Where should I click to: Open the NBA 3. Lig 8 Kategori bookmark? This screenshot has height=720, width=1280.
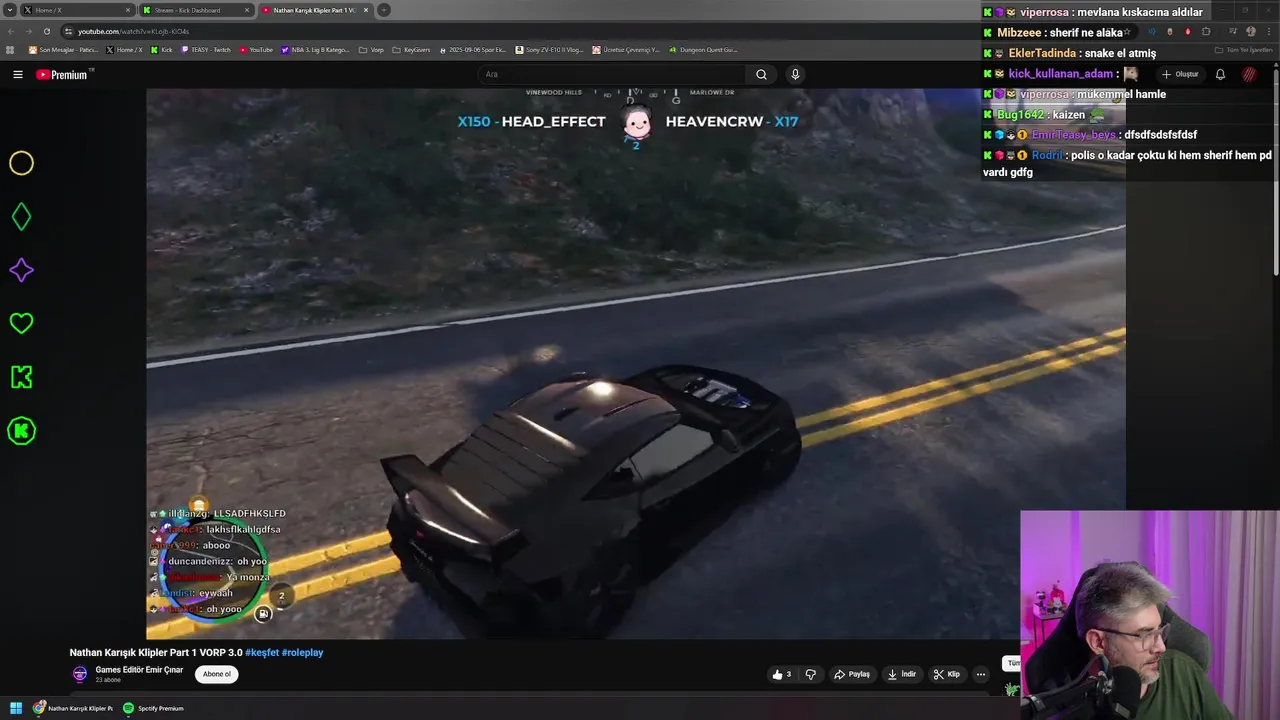coord(316,49)
